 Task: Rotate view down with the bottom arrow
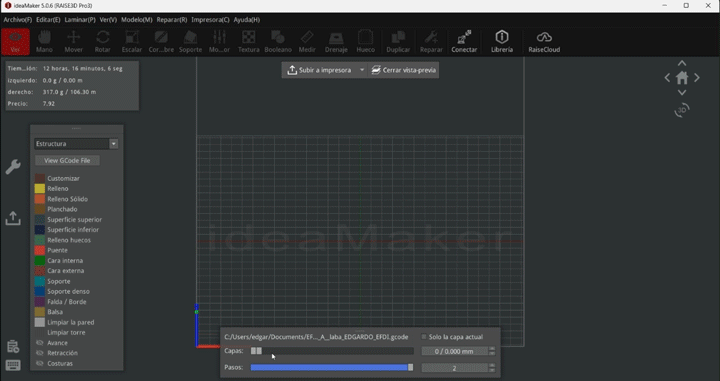tap(682, 92)
